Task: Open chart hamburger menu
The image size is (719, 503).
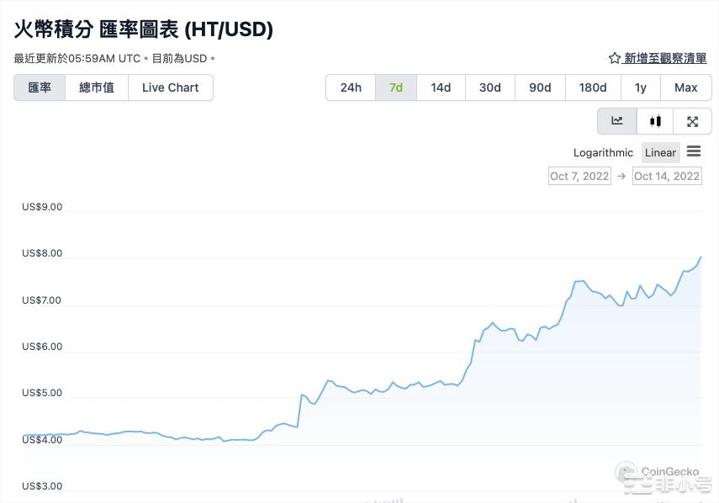Action: point(694,151)
